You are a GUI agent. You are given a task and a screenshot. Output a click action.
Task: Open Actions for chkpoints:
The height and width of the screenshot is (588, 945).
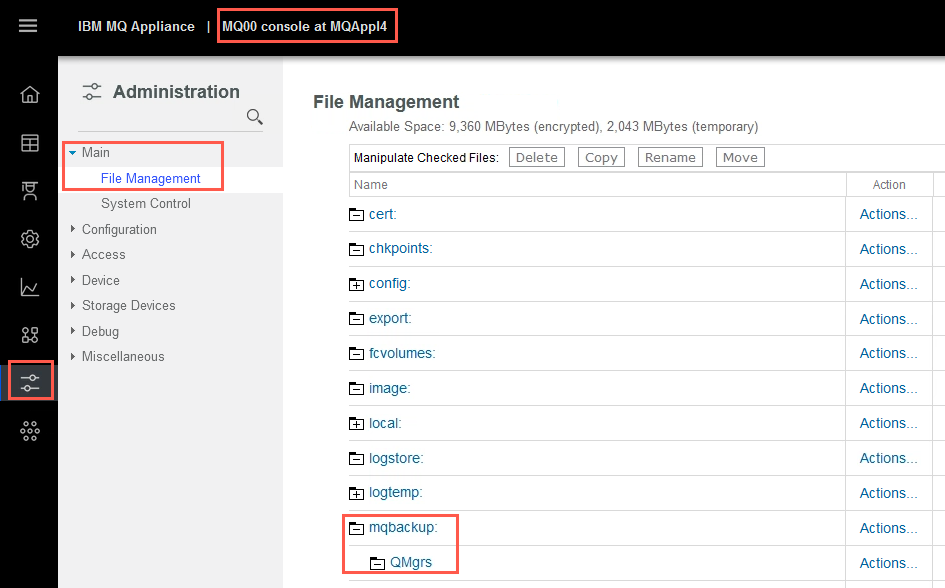[x=888, y=249]
